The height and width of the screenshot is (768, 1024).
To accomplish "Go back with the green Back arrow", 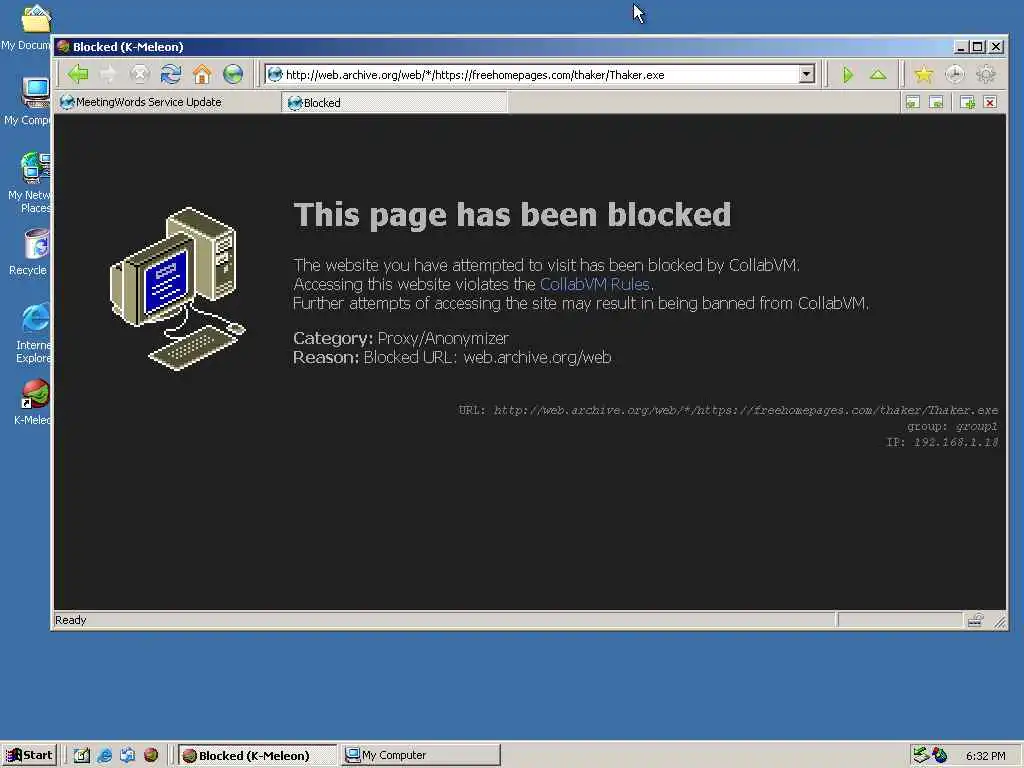I will pyautogui.click(x=78, y=74).
